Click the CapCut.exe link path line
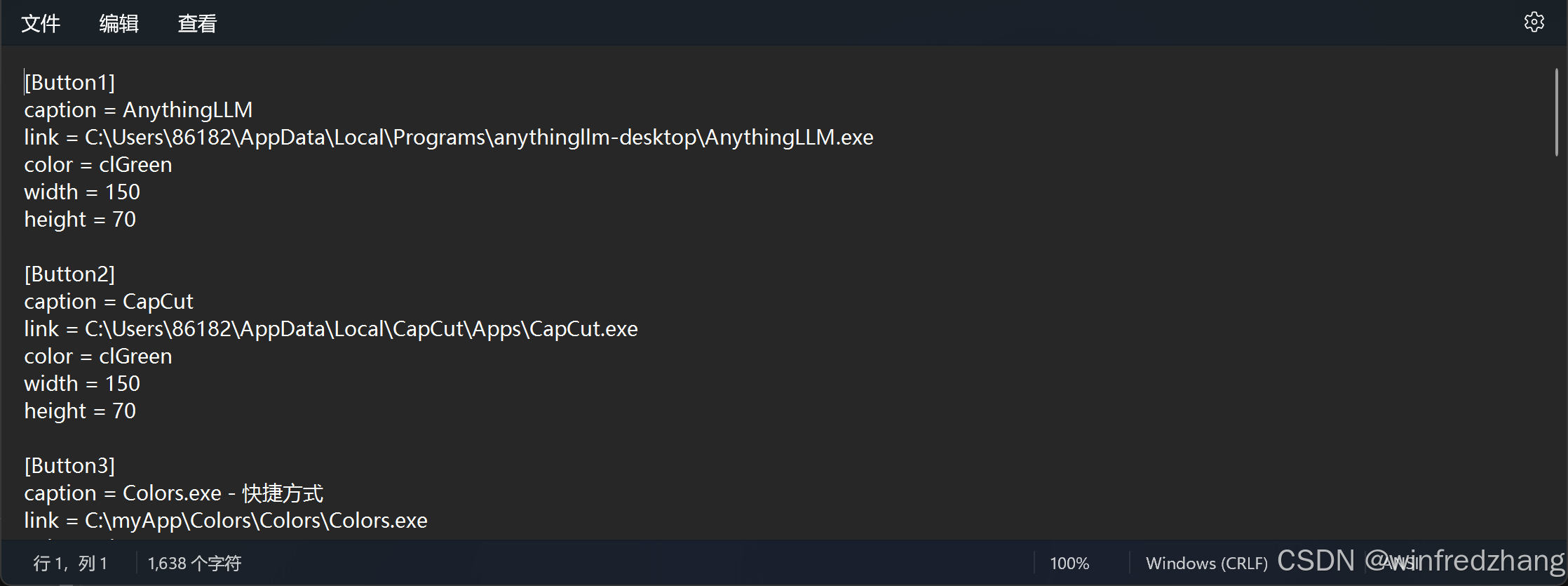The width and height of the screenshot is (1568, 586). [331, 329]
